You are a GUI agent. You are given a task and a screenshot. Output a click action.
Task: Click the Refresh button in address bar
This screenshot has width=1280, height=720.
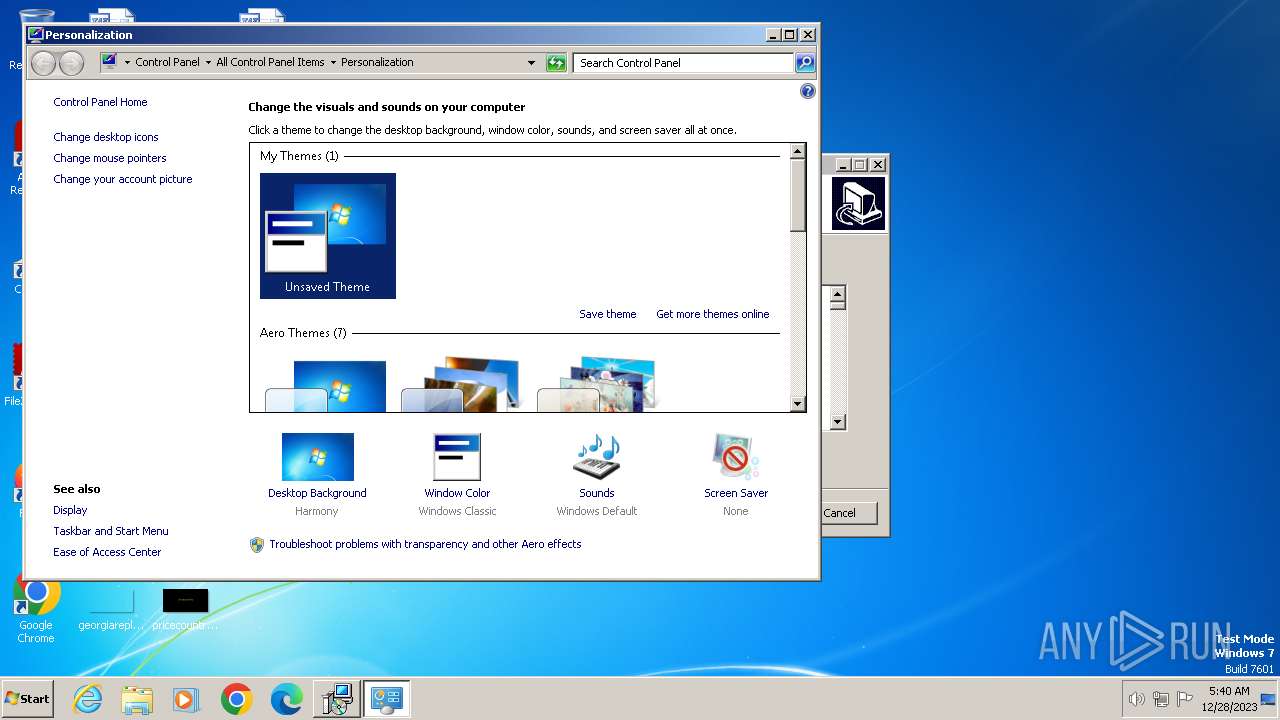pos(556,63)
